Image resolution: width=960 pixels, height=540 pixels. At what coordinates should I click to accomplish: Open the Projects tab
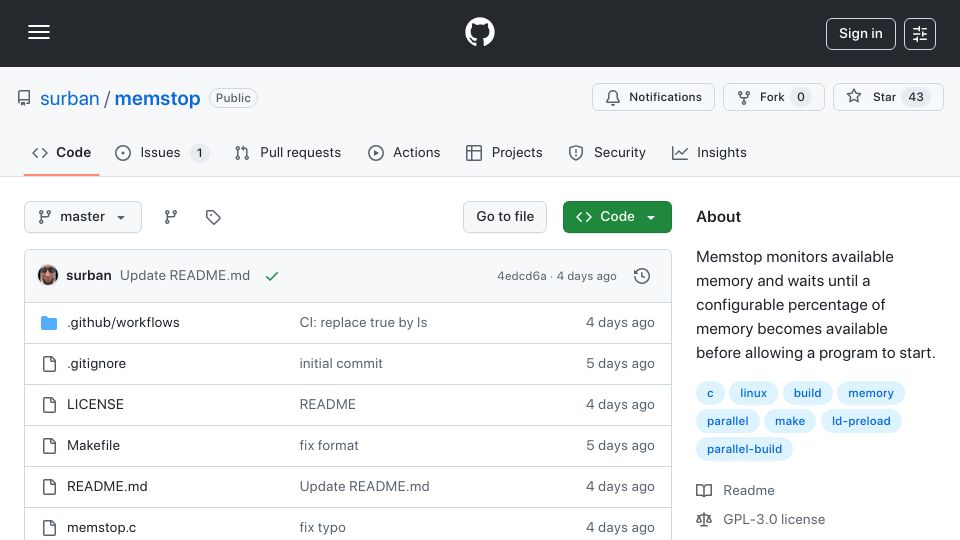click(x=504, y=152)
